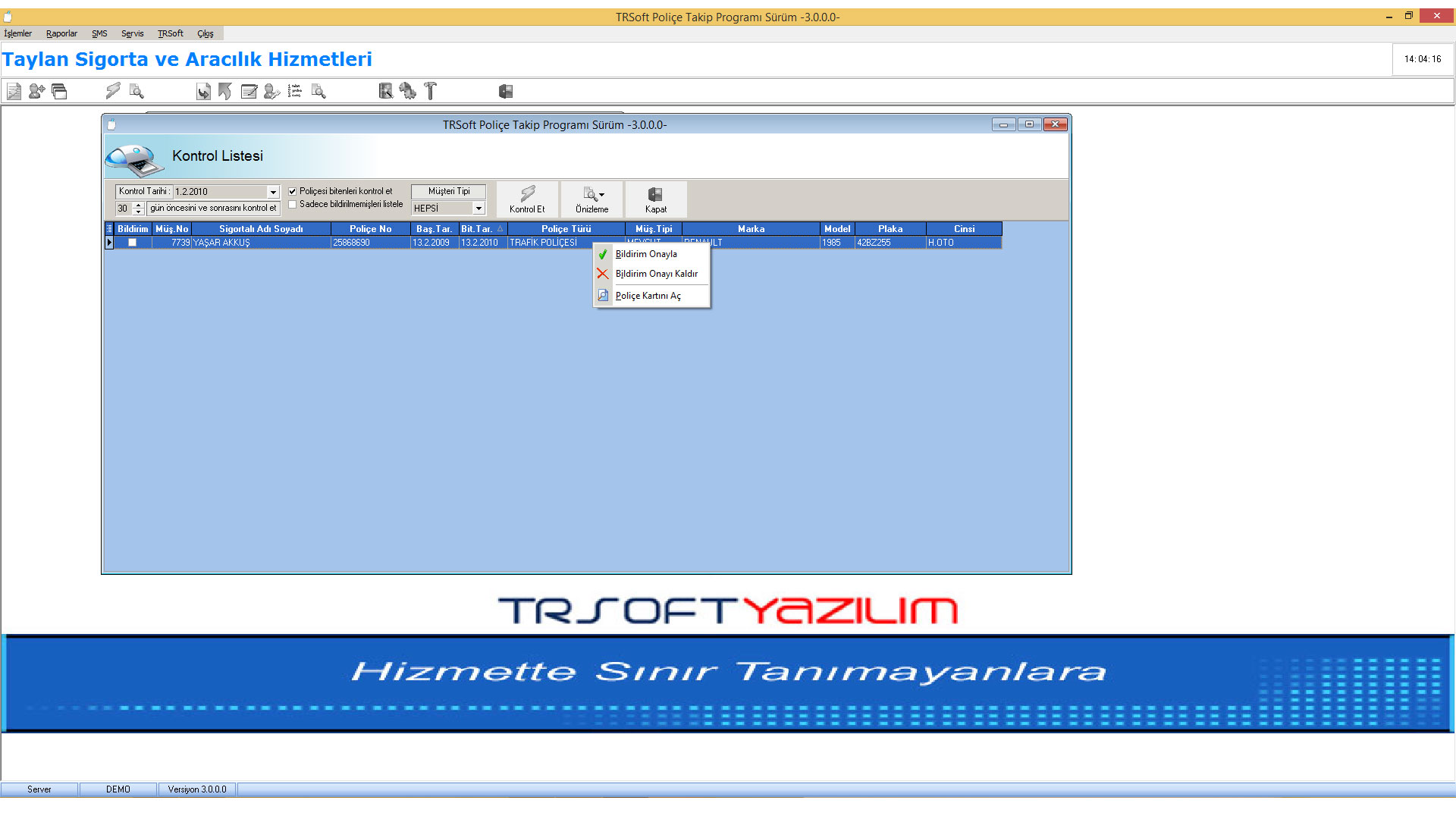Open the İşlemler menu
The height and width of the screenshot is (819, 1456).
(18, 33)
